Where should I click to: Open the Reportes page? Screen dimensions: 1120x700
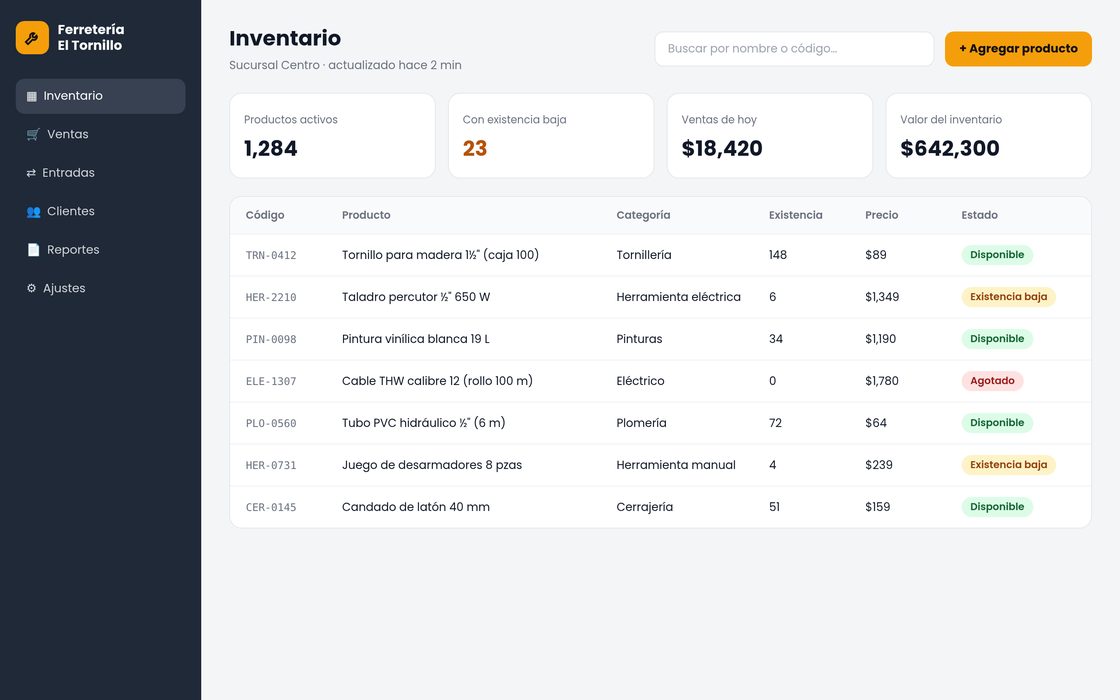pyautogui.click(x=101, y=250)
